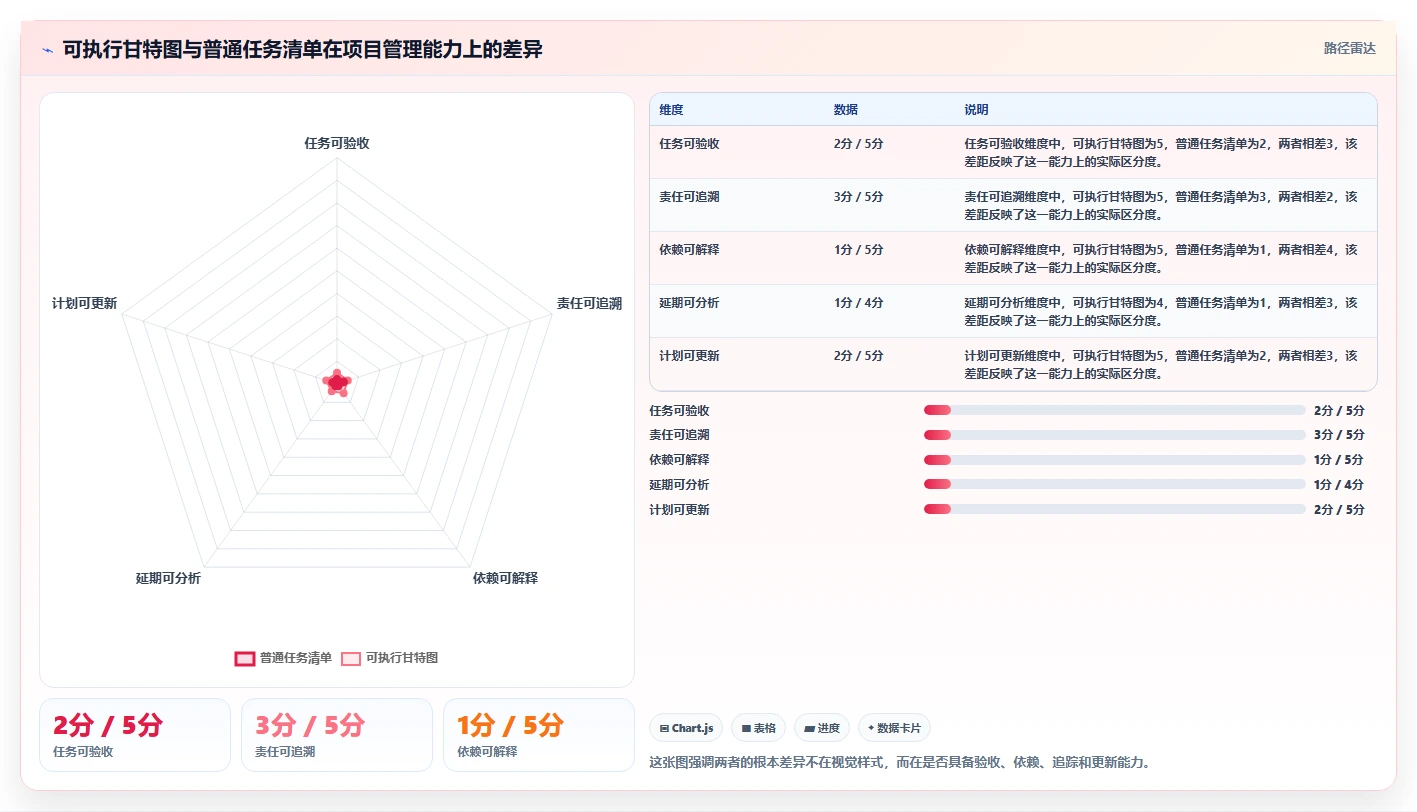1417x812 pixels.
Task: Click the 依赖可解释 progress bar
Action: [x=1115, y=459]
